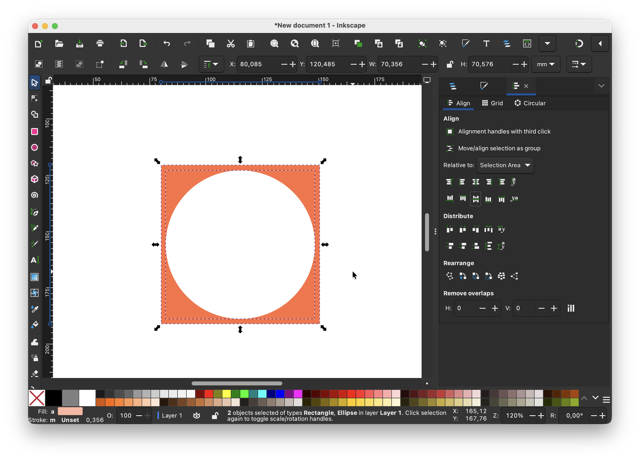This screenshot has width=640, height=461.
Task: Select the 3D Box tool
Action: (35, 179)
